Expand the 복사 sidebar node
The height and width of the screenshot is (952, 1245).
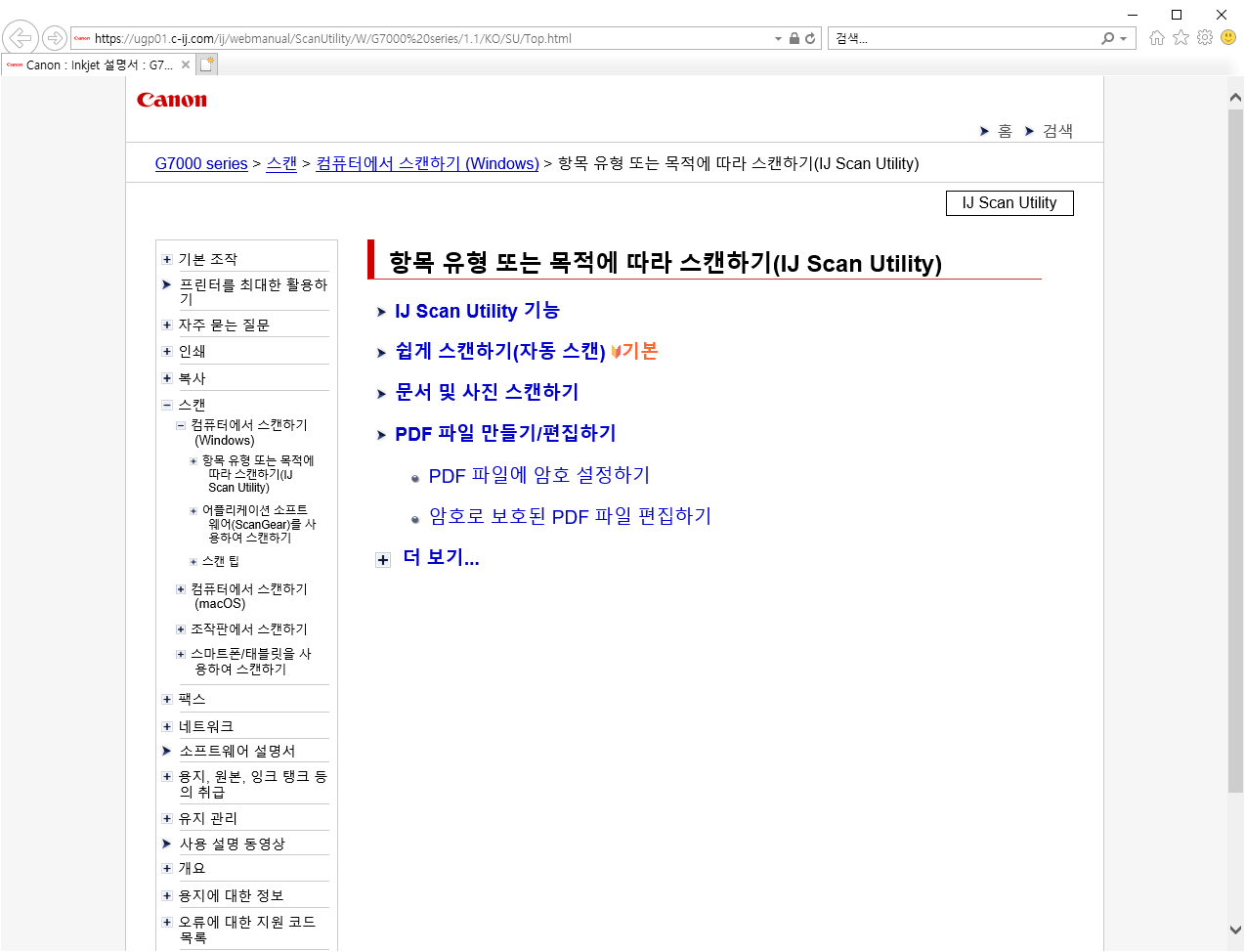[167, 378]
